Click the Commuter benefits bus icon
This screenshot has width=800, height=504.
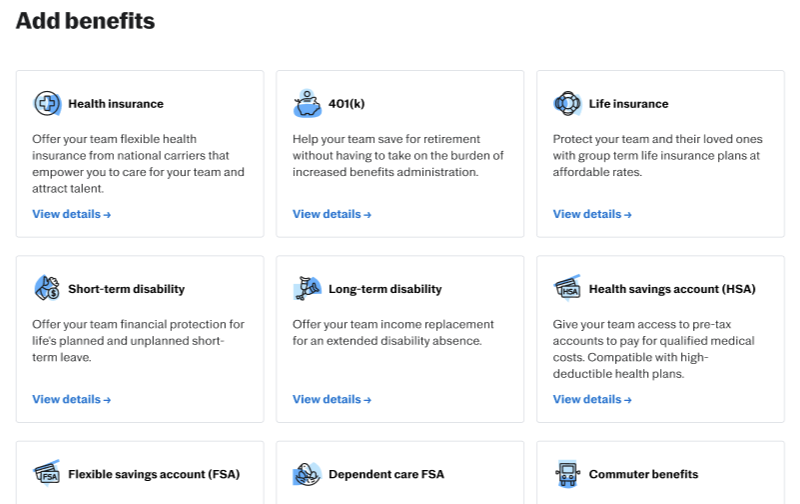pyautogui.click(x=567, y=474)
